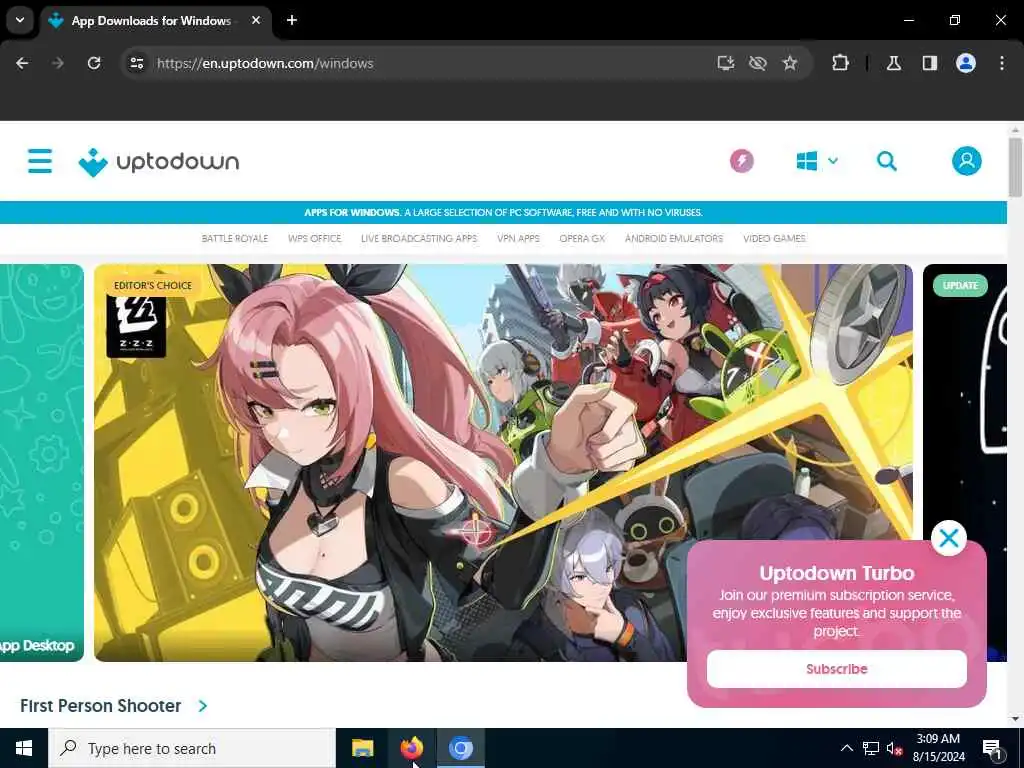
Task: Open the Opera GX link
Action: coord(582,238)
